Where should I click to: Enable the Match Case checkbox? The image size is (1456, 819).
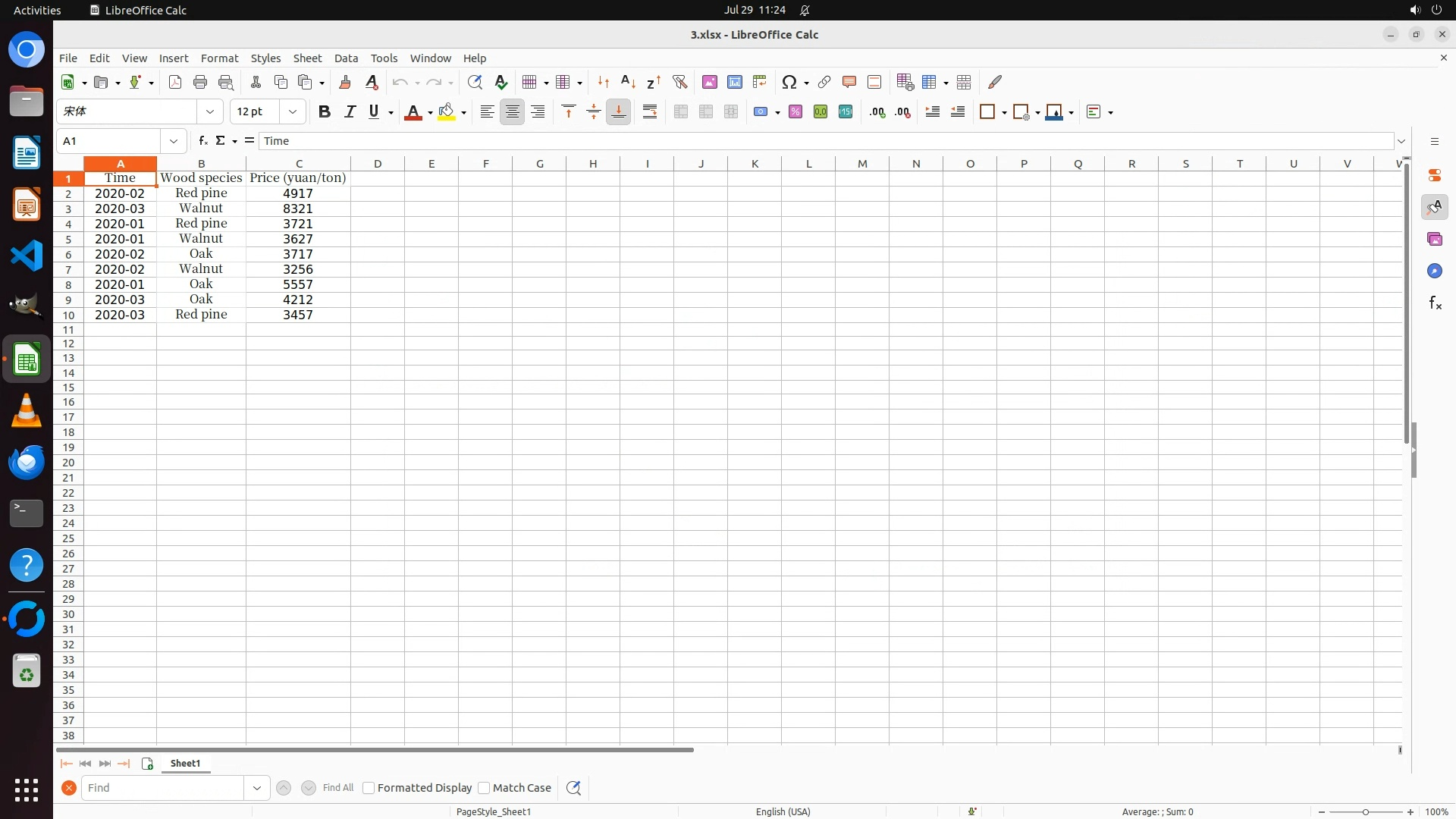pos(484,788)
